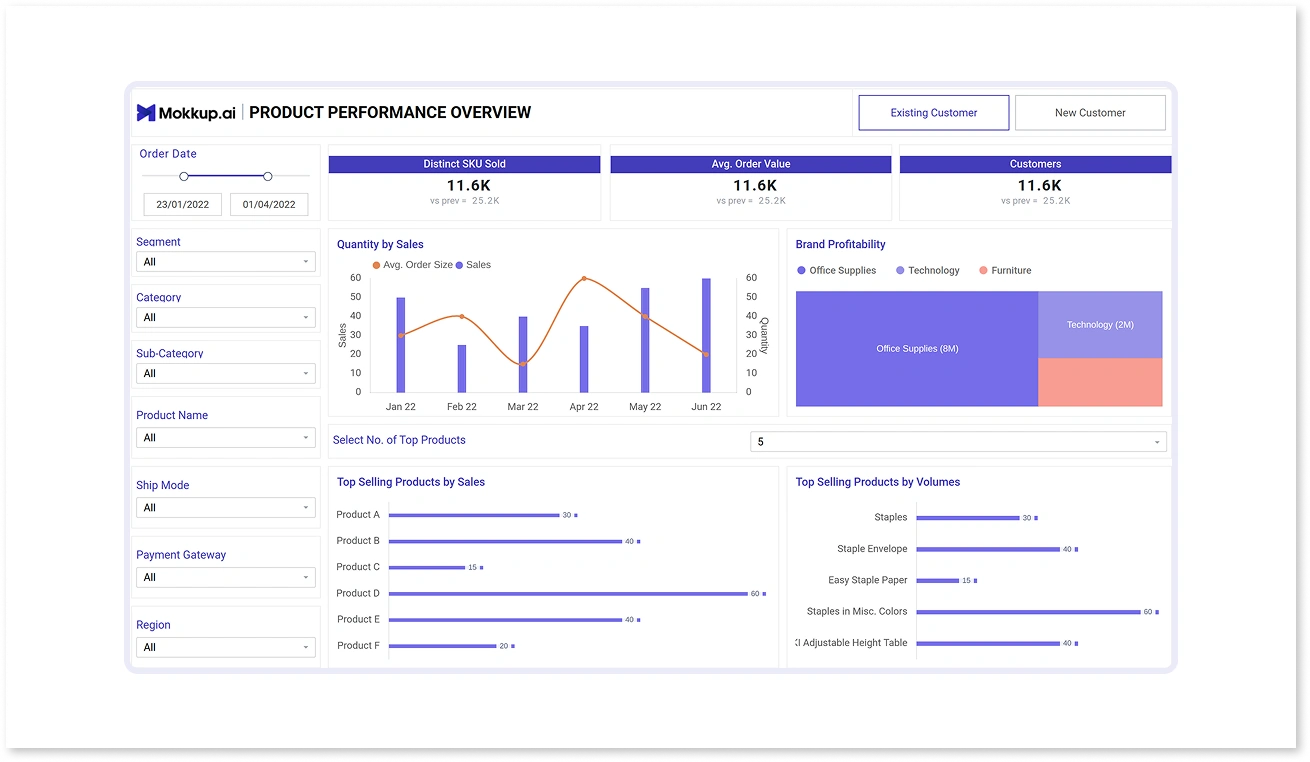
Task: Click the Mokkup.ai logo icon
Action: pyautogui.click(x=146, y=113)
